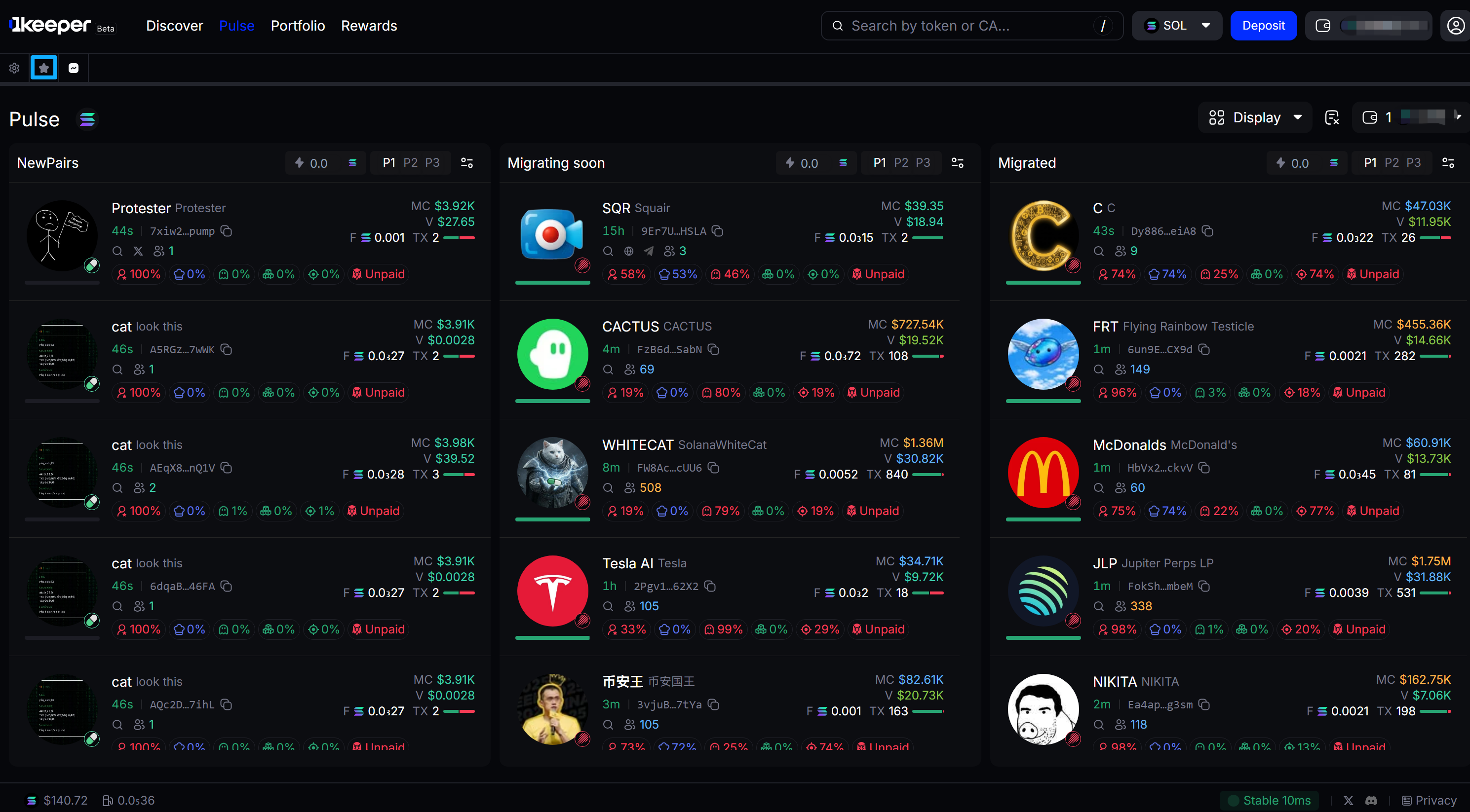
Task: Copy the Protester contract address
Action: pyautogui.click(x=226, y=231)
